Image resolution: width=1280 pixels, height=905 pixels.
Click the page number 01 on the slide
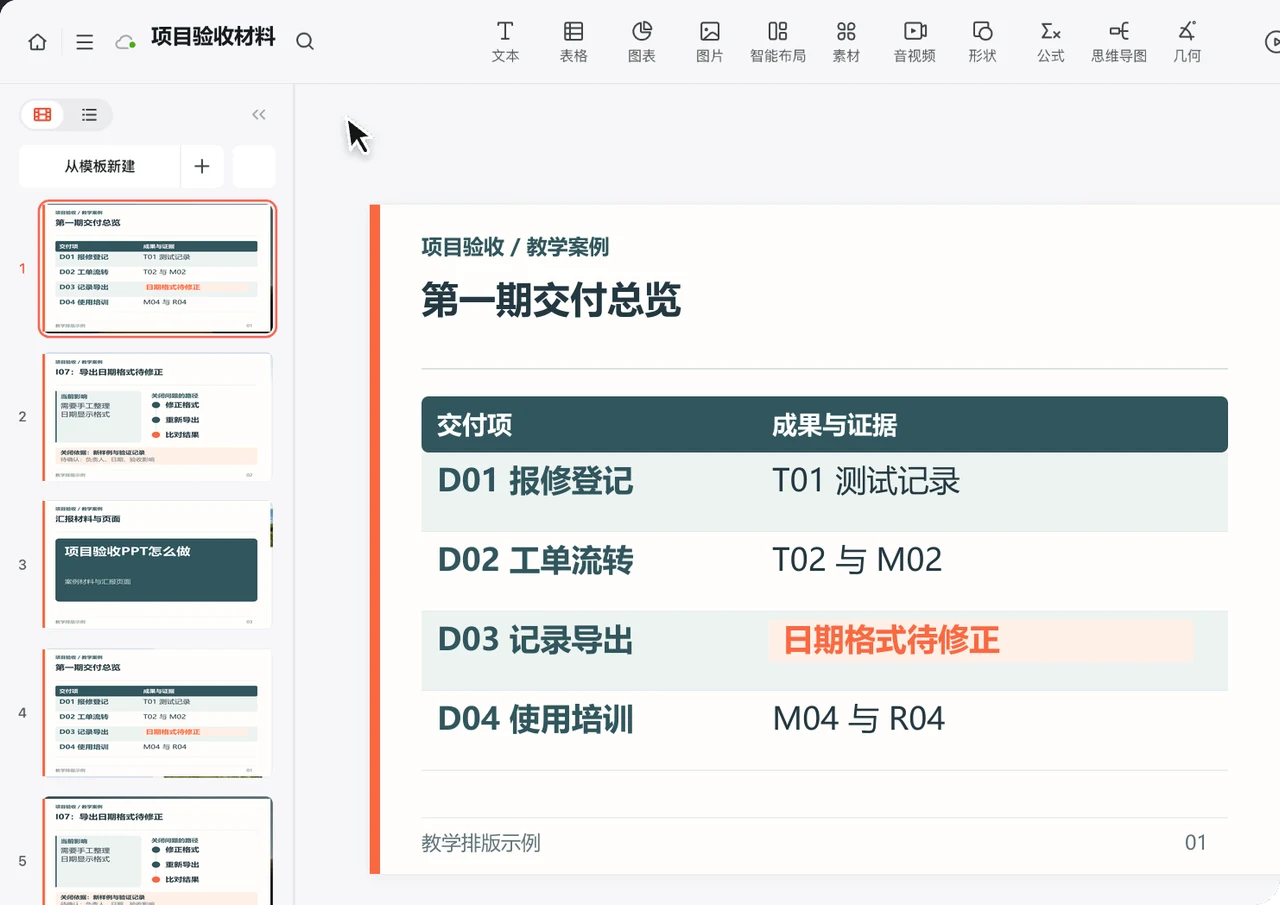pos(1196,843)
